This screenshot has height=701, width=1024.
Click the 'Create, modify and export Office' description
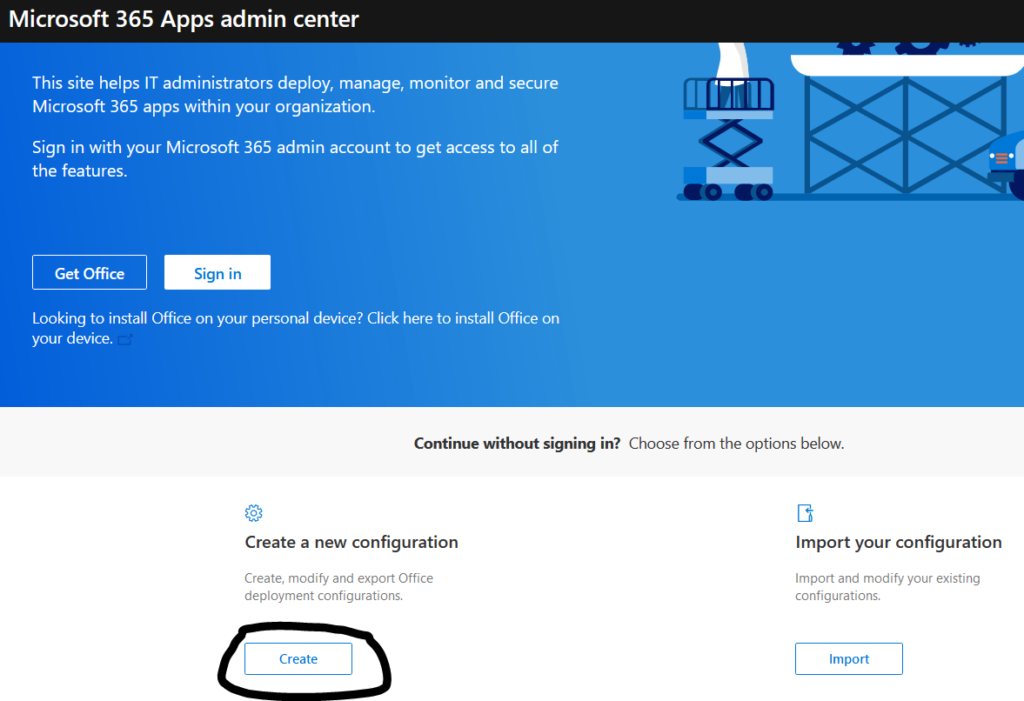pos(339,587)
